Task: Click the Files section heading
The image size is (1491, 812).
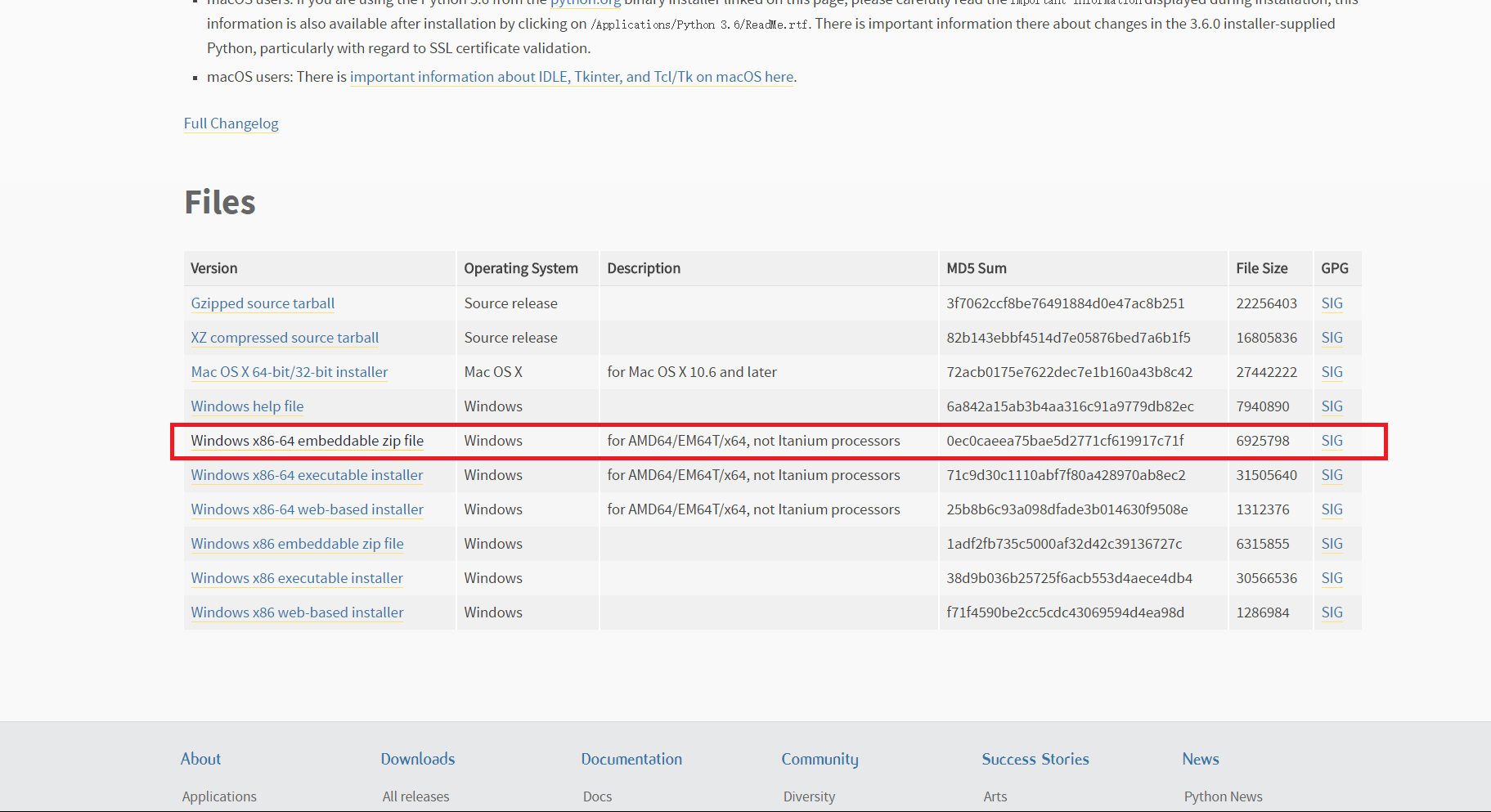Action: [220, 202]
